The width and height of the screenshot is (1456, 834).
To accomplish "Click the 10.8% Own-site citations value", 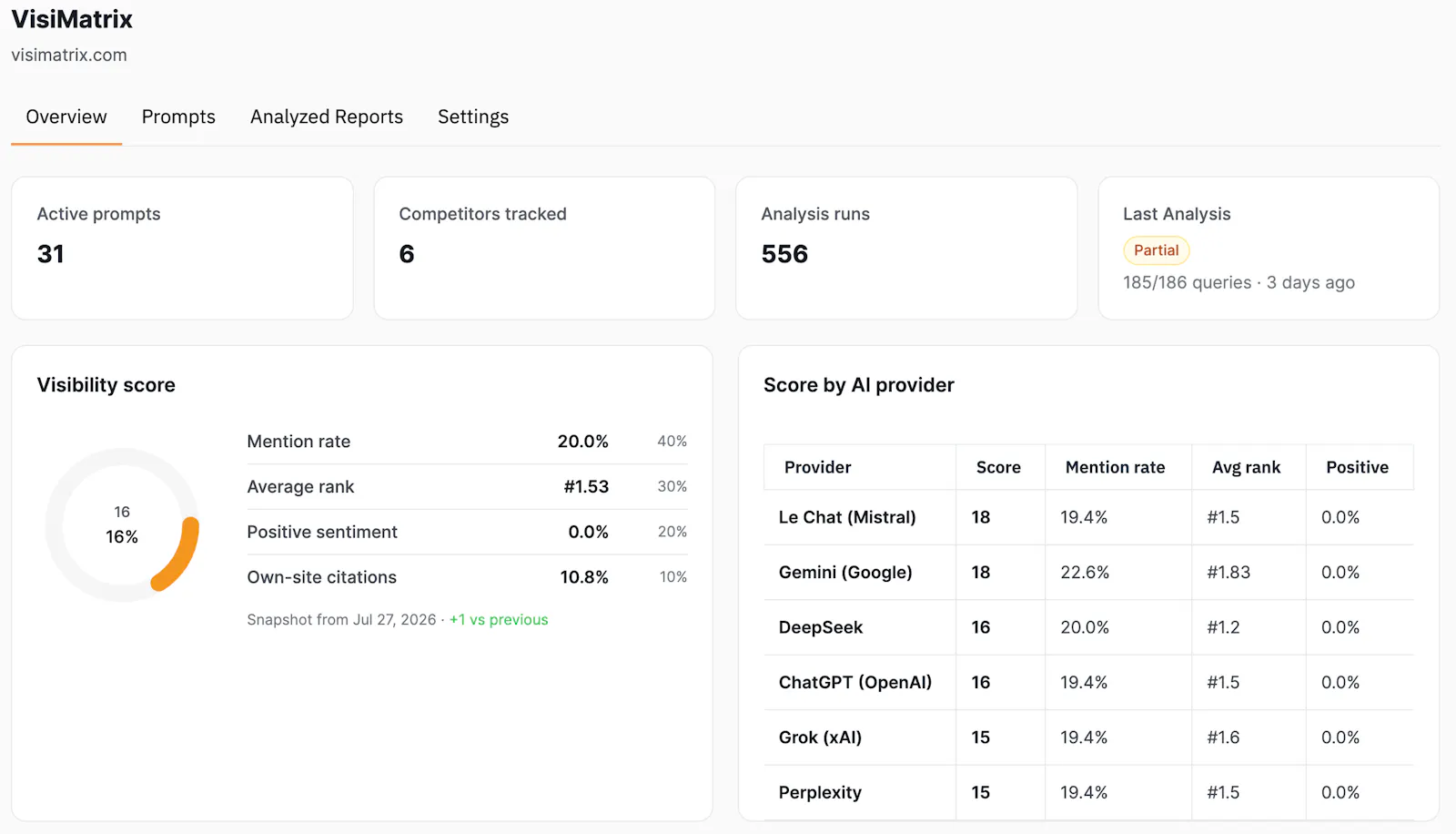I will tap(584, 577).
